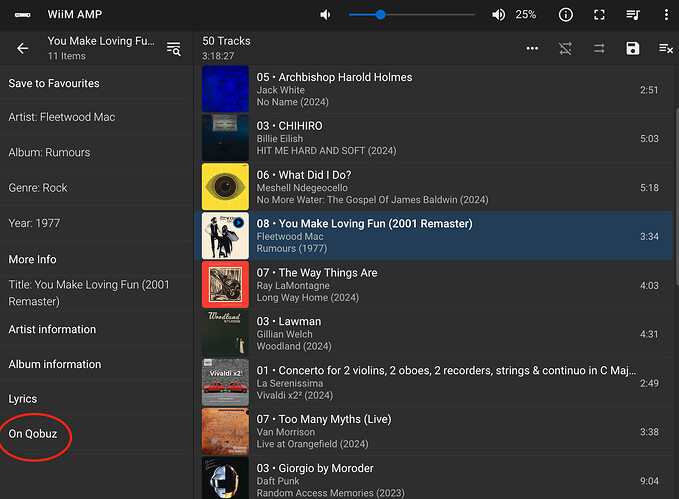Open Album information
This screenshot has width=679, height=499.
(96, 364)
